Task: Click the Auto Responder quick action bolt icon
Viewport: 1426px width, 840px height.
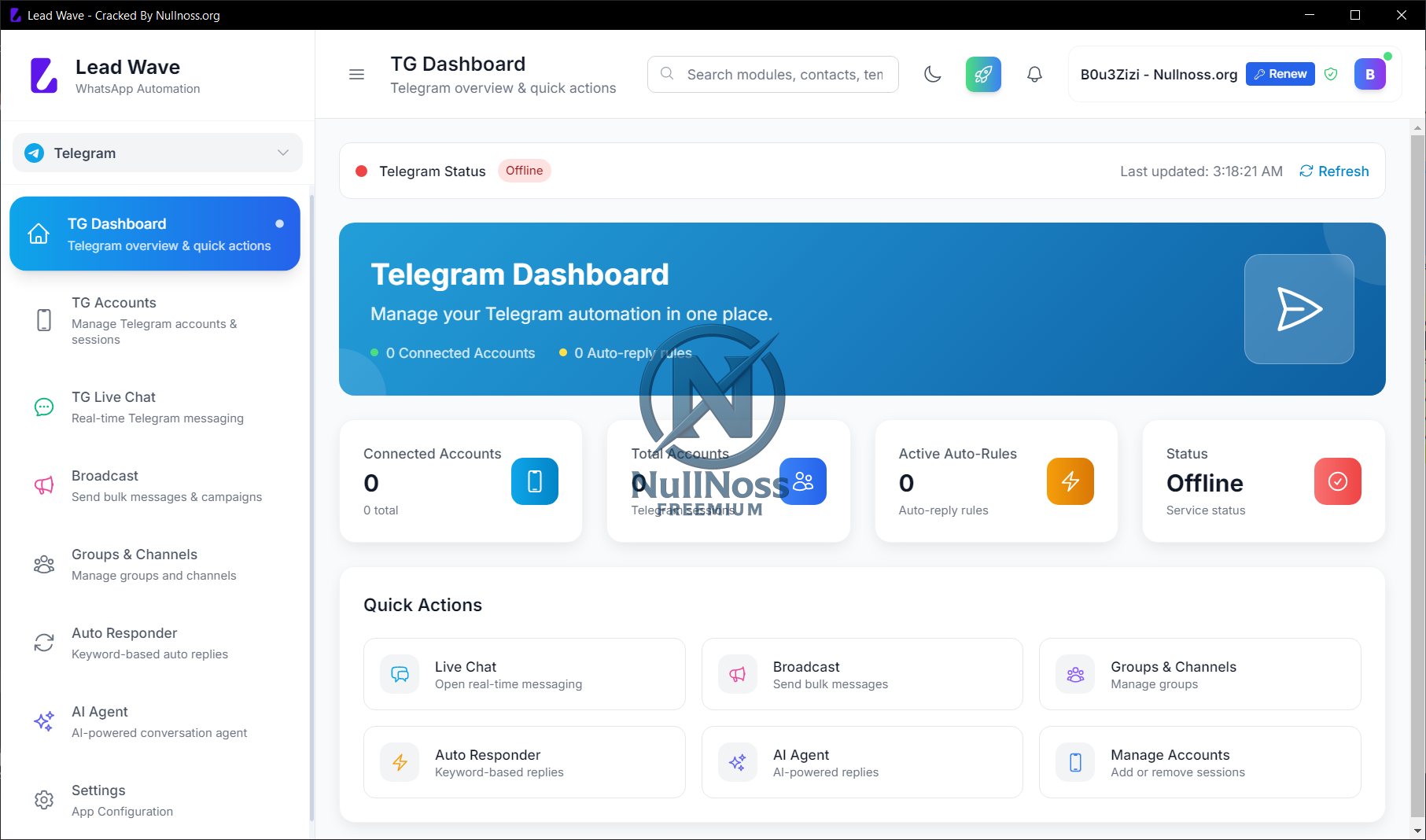Action: point(400,762)
